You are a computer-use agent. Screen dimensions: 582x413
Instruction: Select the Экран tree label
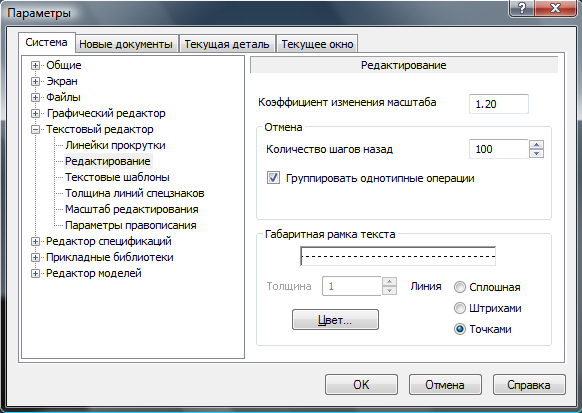[62, 81]
